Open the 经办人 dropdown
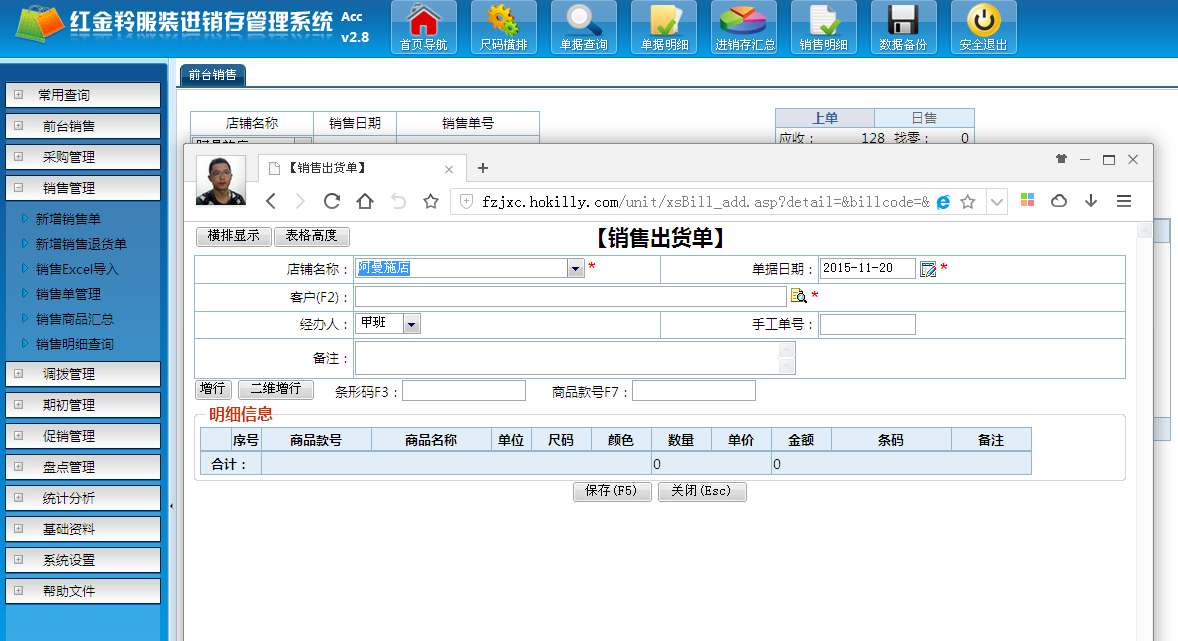 click(x=411, y=324)
